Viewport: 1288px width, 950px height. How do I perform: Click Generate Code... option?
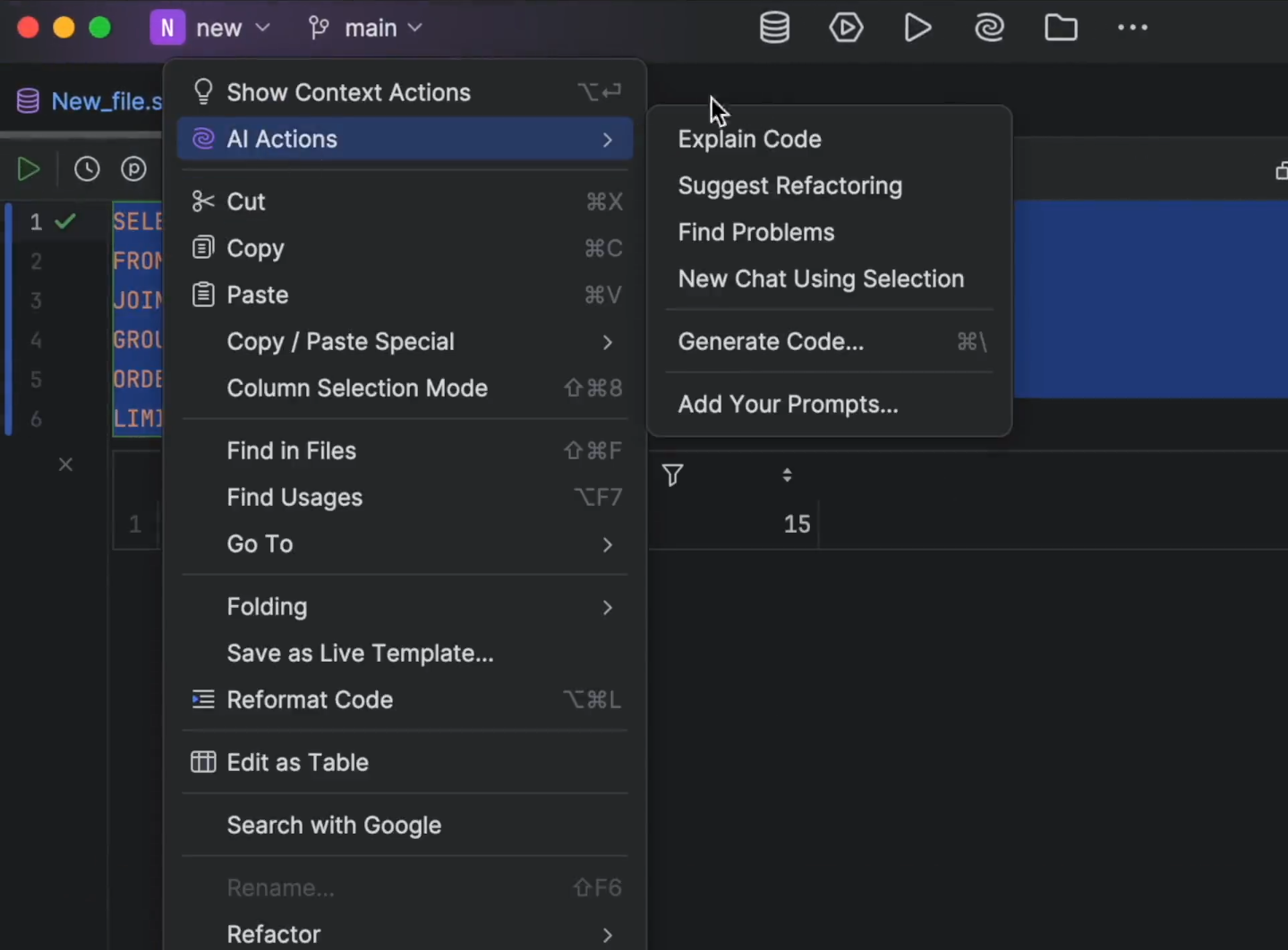click(x=771, y=341)
